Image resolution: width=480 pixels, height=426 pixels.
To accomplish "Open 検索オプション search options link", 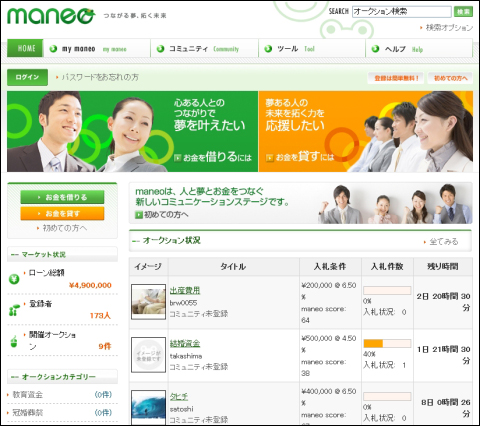I will click(449, 28).
